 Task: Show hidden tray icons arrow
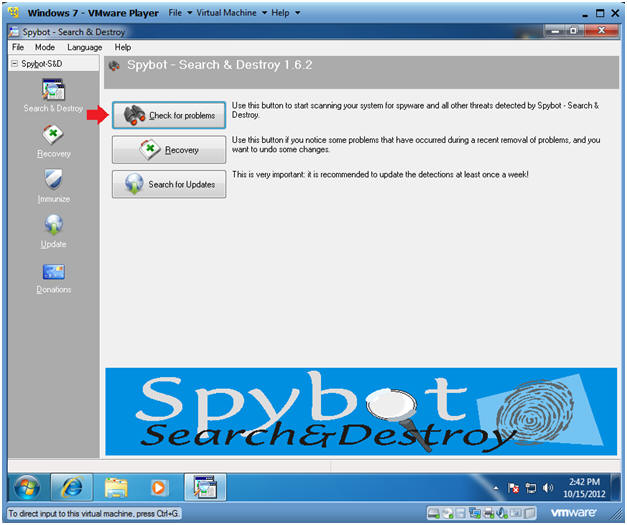[x=496, y=488]
